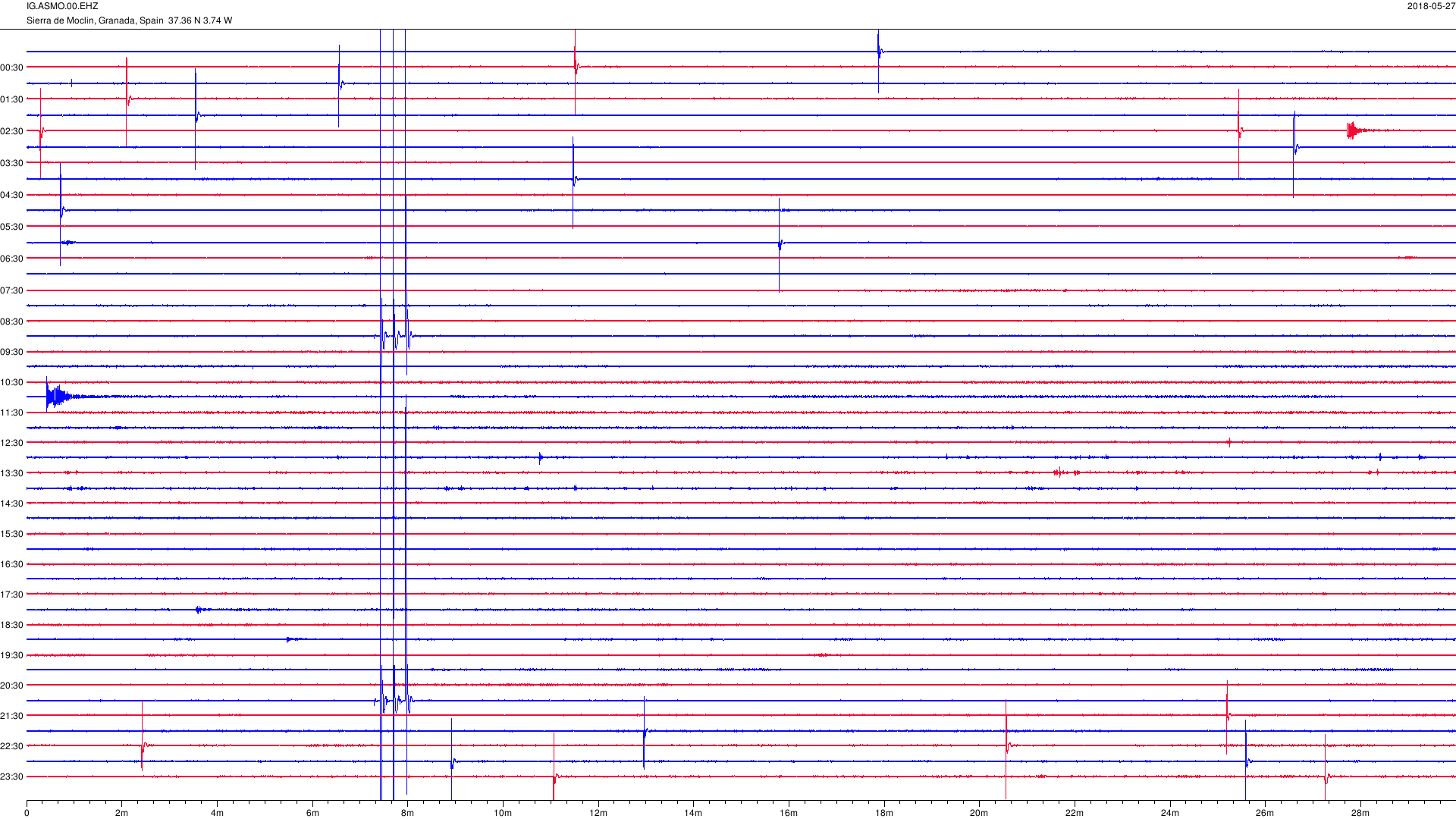Viewport: 1456px width, 819px height.
Task: Select the 05:30 time row label
Action: coord(12,227)
